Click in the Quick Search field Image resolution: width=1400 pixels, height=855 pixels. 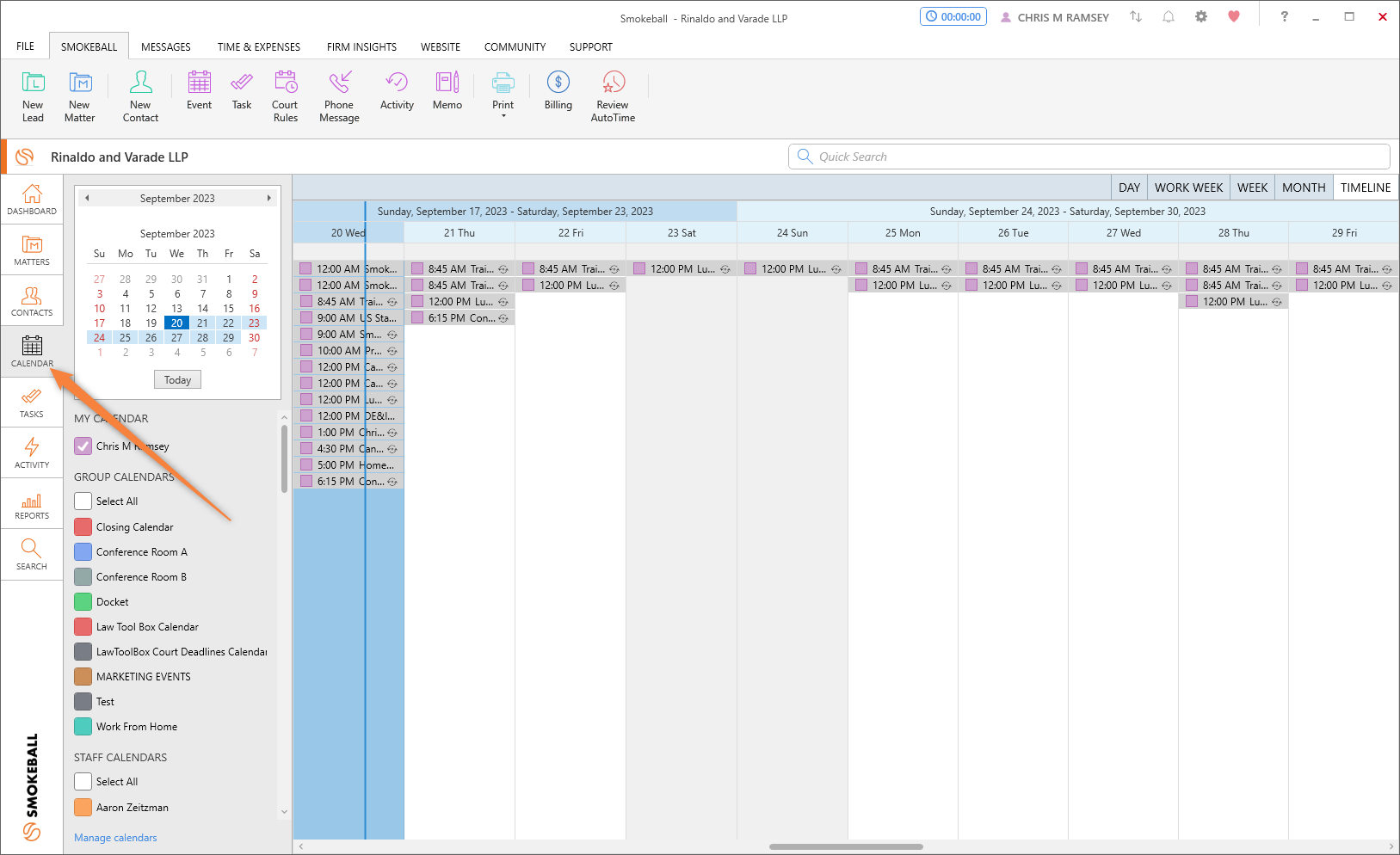tap(1089, 157)
